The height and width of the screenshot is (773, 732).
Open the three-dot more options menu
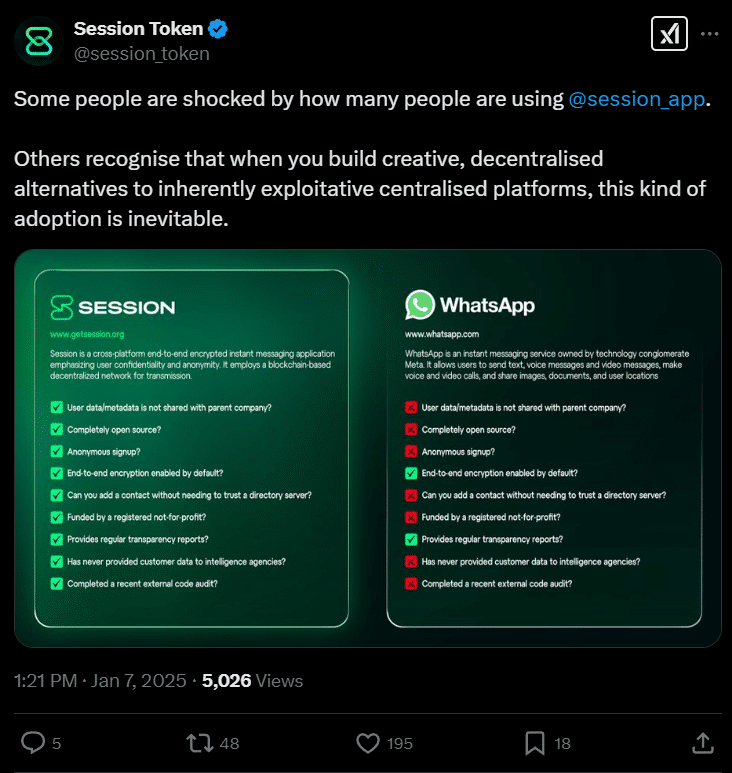(709, 33)
